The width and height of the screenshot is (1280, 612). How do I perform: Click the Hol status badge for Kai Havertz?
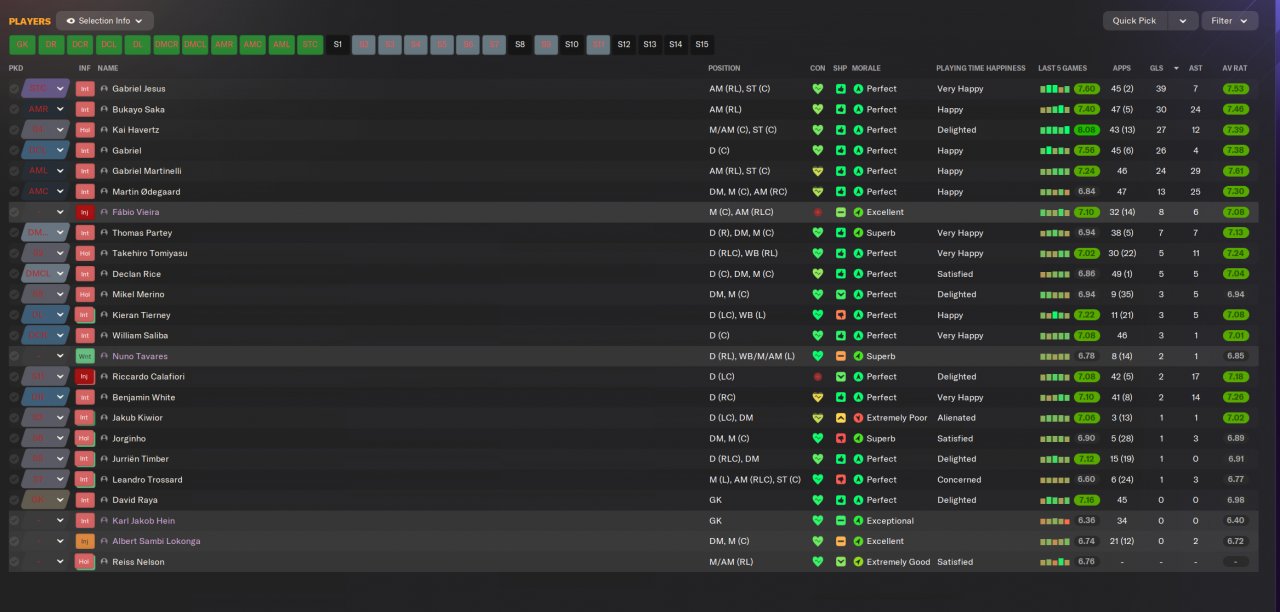85,130
